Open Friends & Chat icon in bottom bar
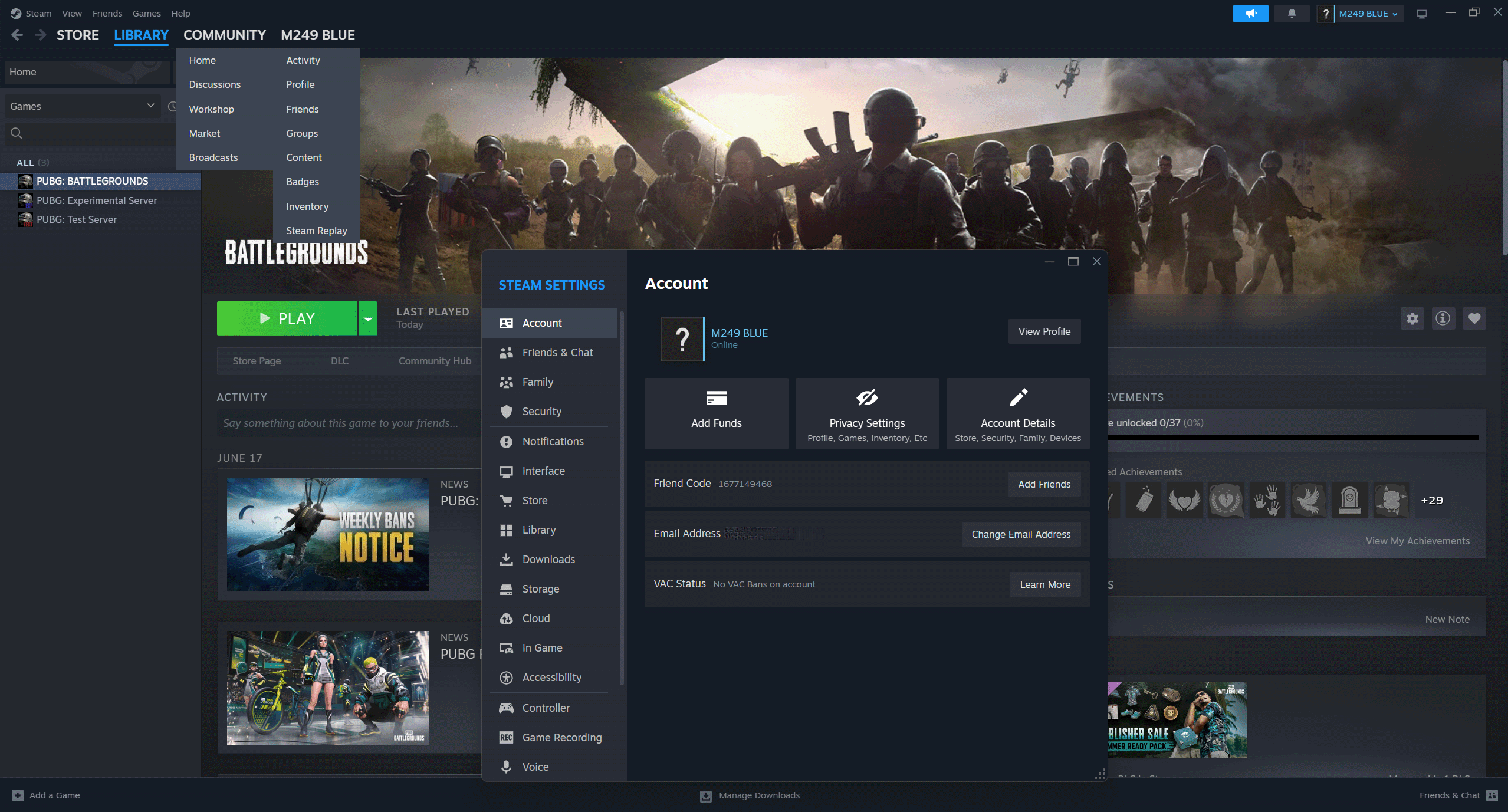 tap(1493, 795)
